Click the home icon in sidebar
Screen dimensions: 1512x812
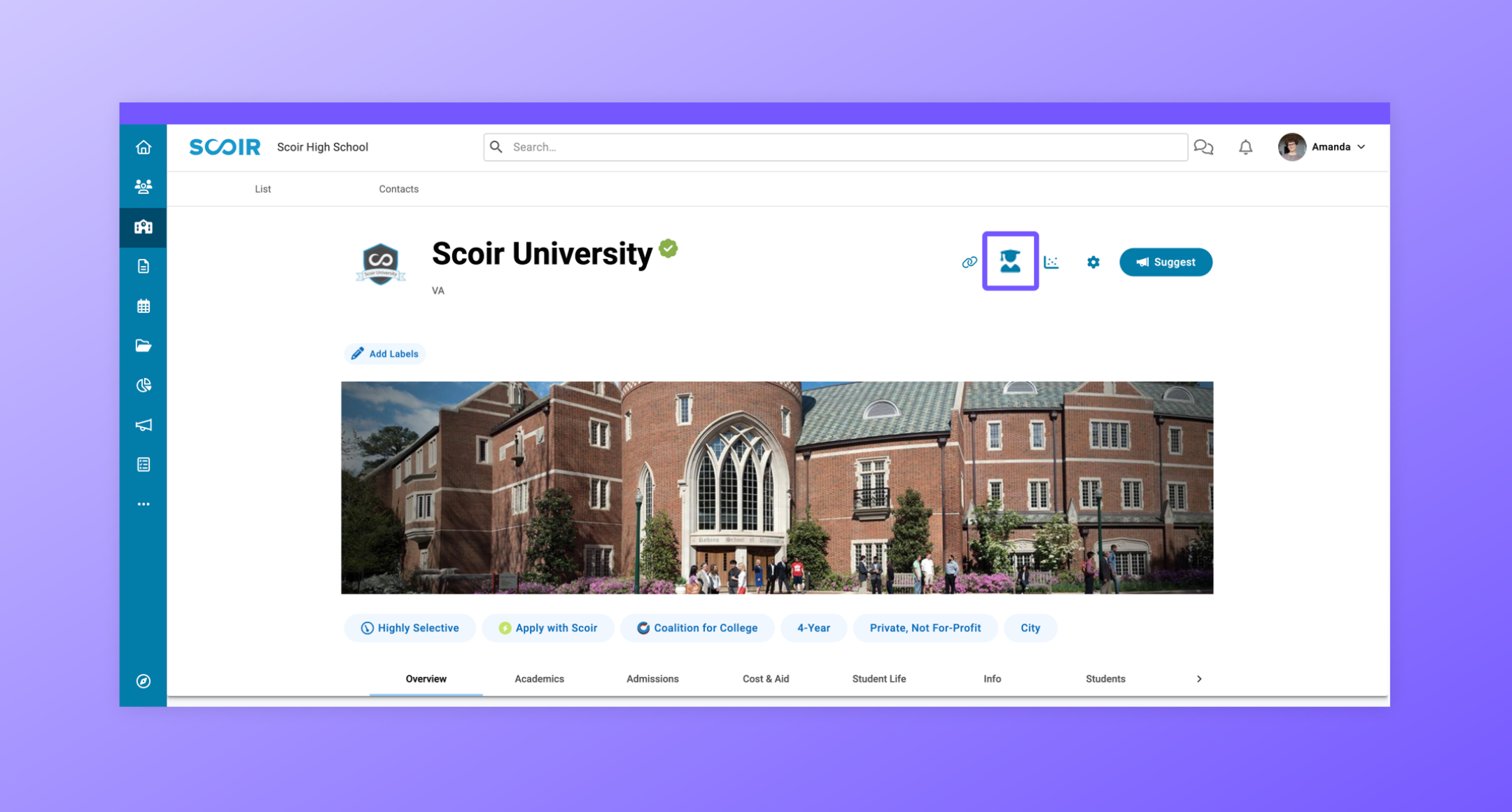pos(143,146)
